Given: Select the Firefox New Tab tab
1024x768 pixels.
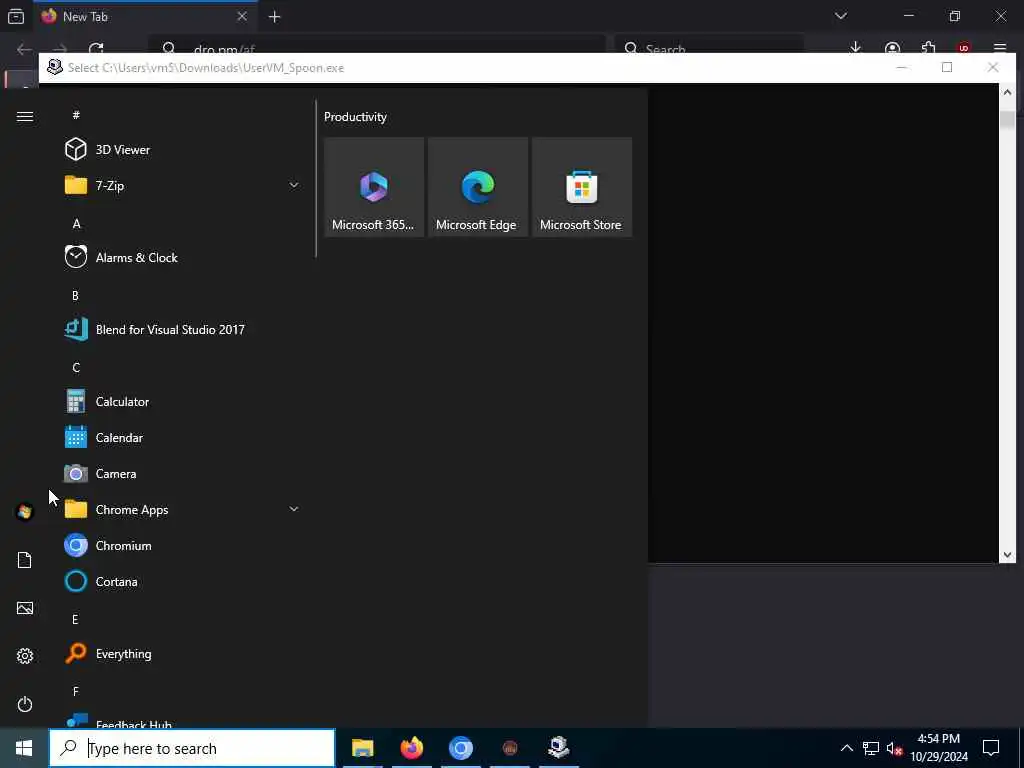Looking at the screenshot, I should [145, 17].
